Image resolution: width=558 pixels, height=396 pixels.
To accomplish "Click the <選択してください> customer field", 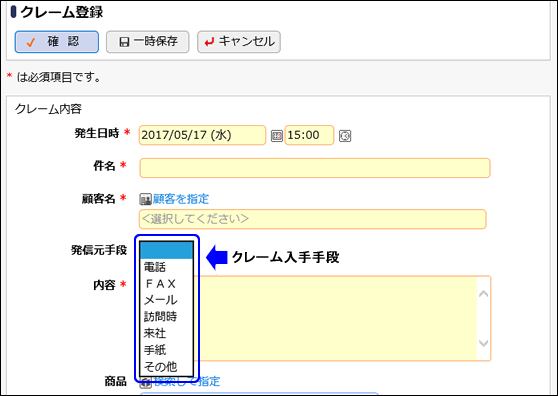I will coord(313,219).
